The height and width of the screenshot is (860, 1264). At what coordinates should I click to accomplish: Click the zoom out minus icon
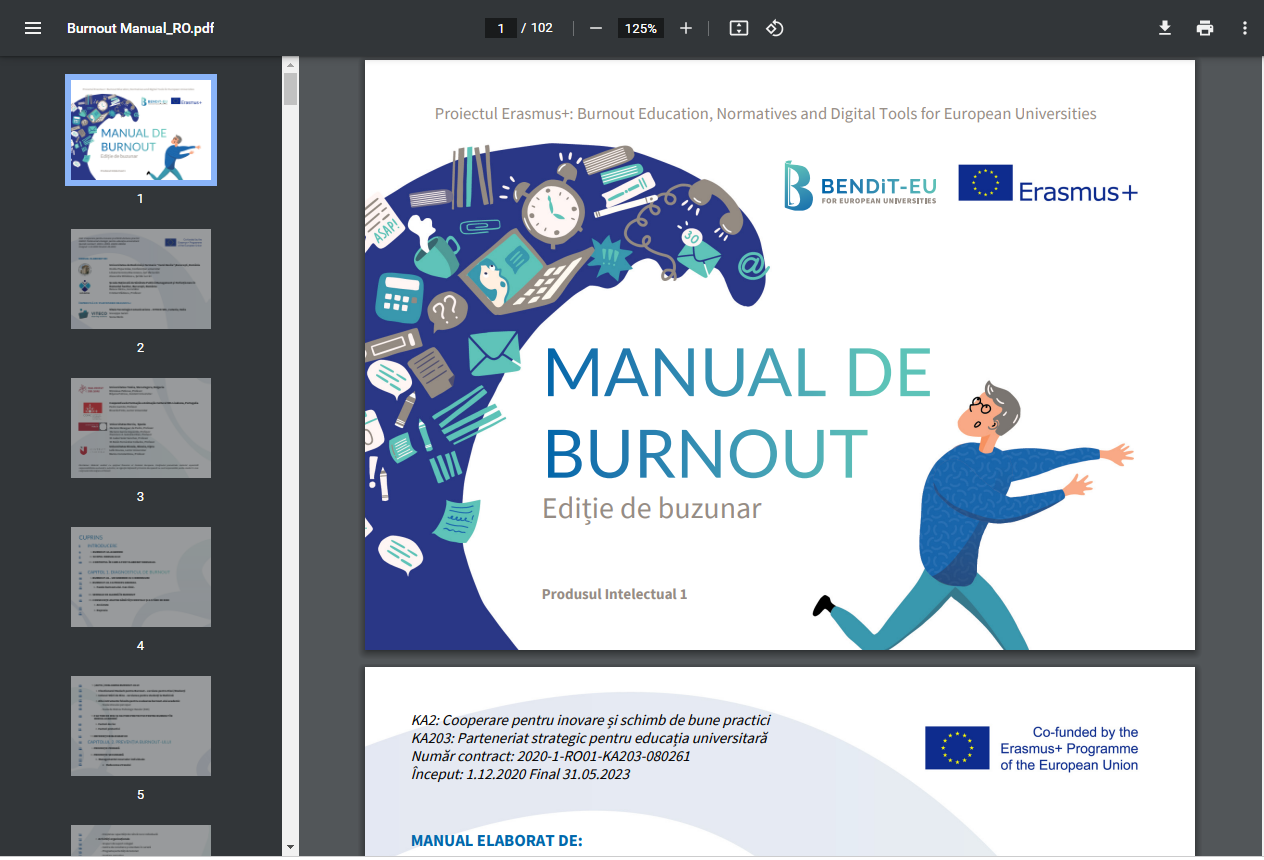596,28
